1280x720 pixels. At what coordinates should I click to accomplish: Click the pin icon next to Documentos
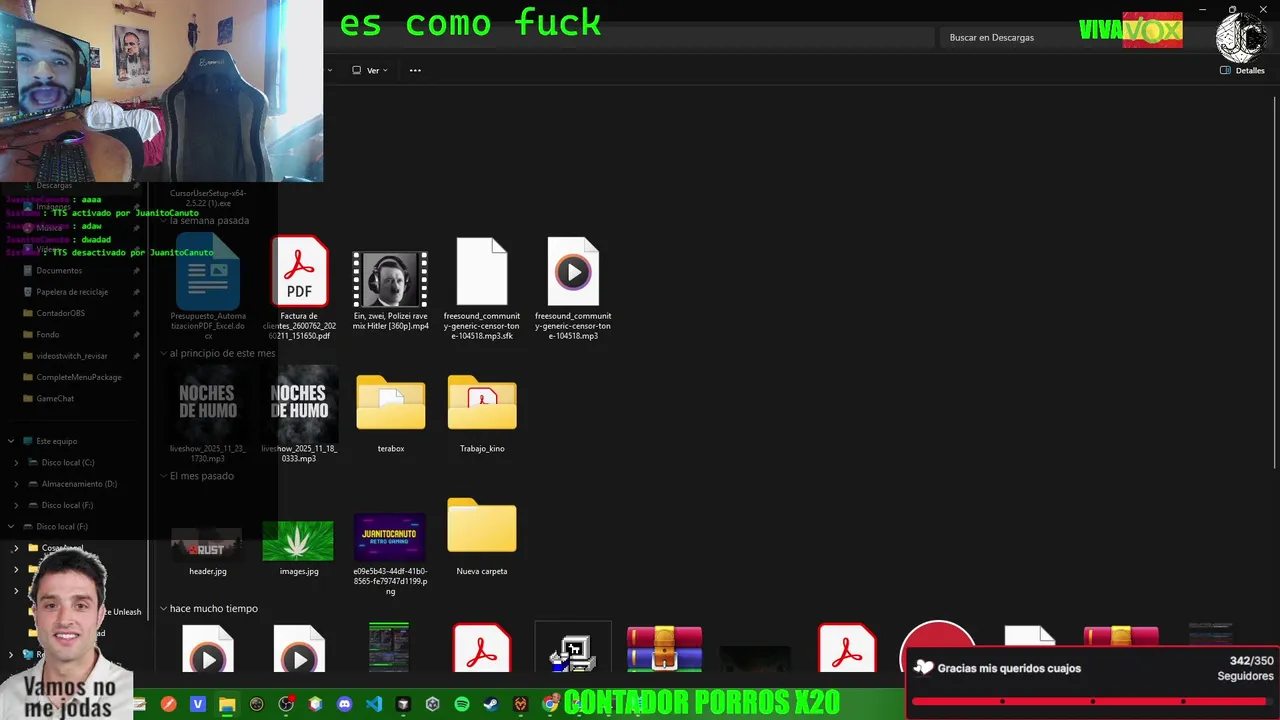[x=136, y=270]
